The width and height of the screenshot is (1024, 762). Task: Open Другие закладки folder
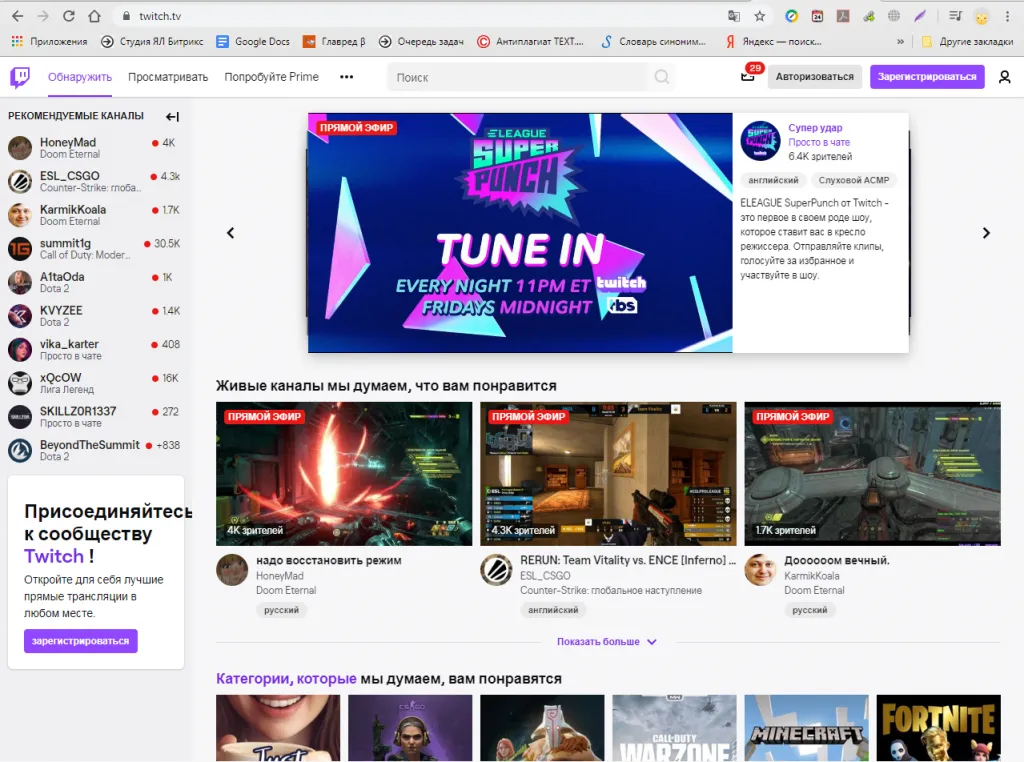point(967,41)
